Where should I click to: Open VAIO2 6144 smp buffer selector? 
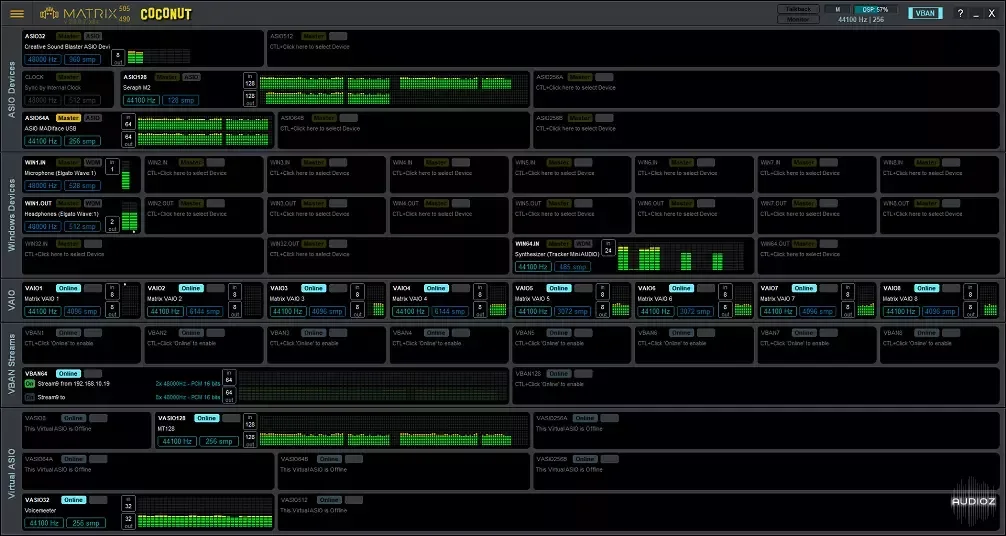[205, 311]
